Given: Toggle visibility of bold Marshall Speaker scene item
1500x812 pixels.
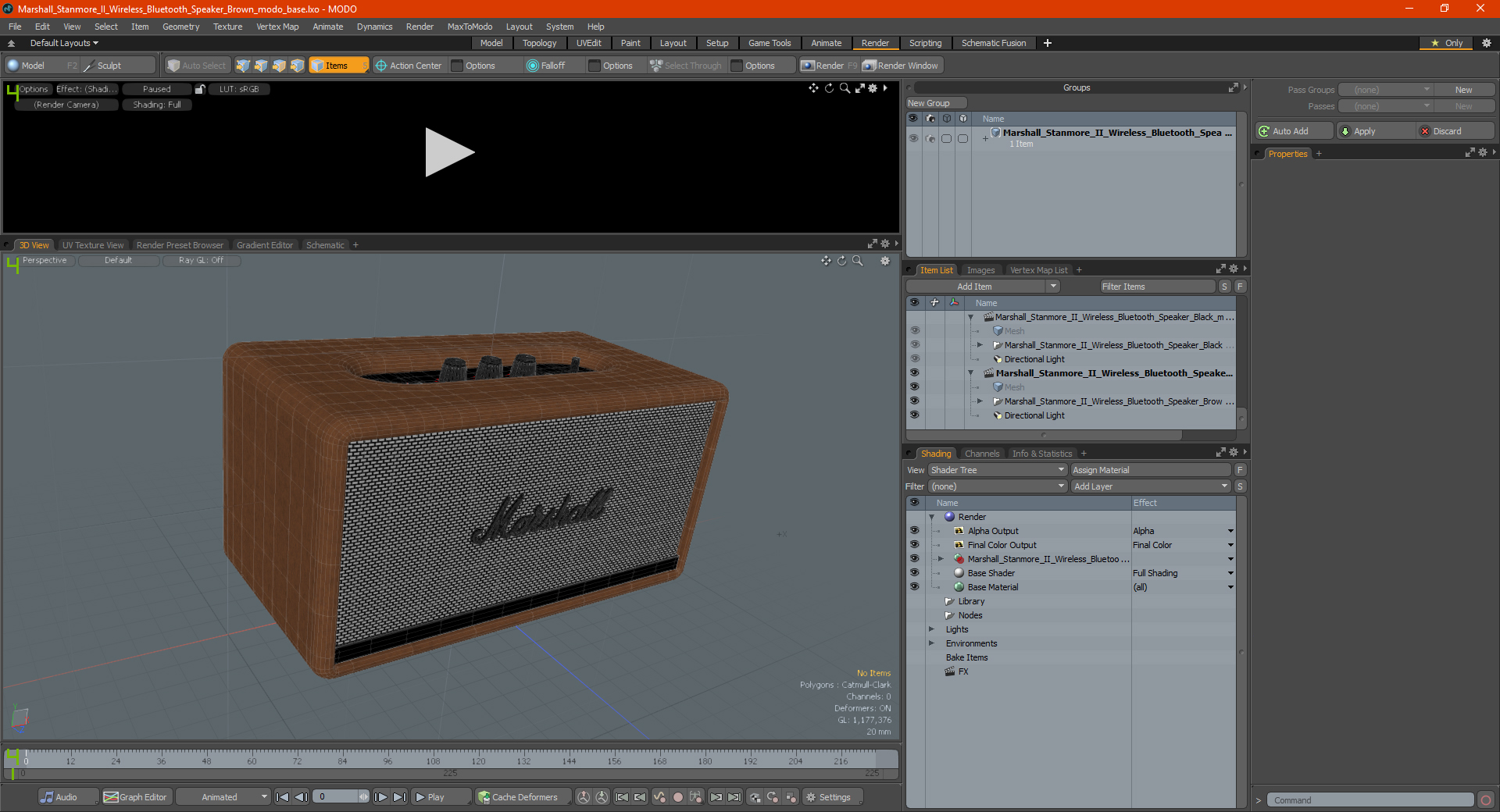Looking at the screenshot, I should (x=914, y=373).
